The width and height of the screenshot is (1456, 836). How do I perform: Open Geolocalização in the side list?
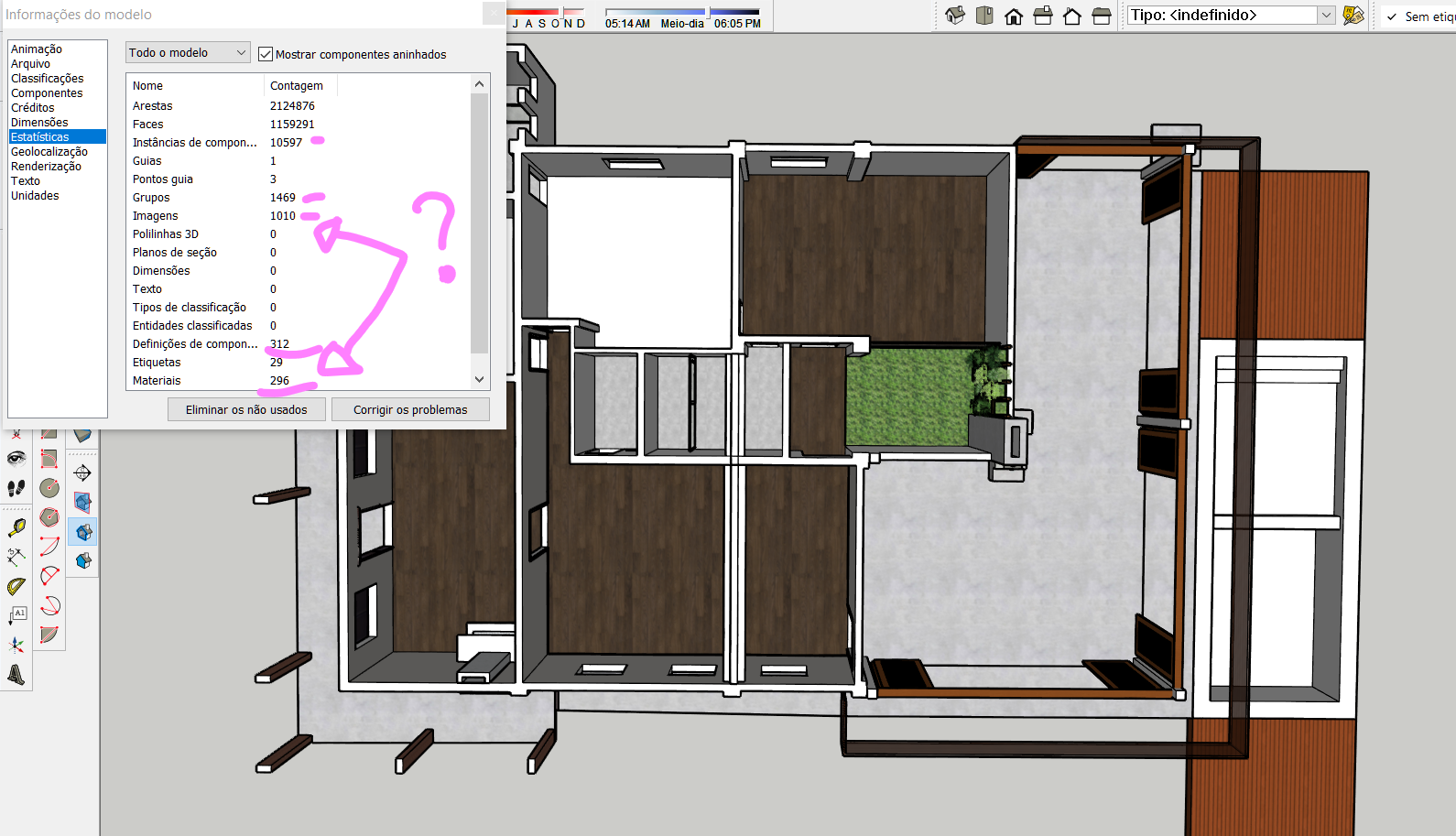click(x=49, y=152)
